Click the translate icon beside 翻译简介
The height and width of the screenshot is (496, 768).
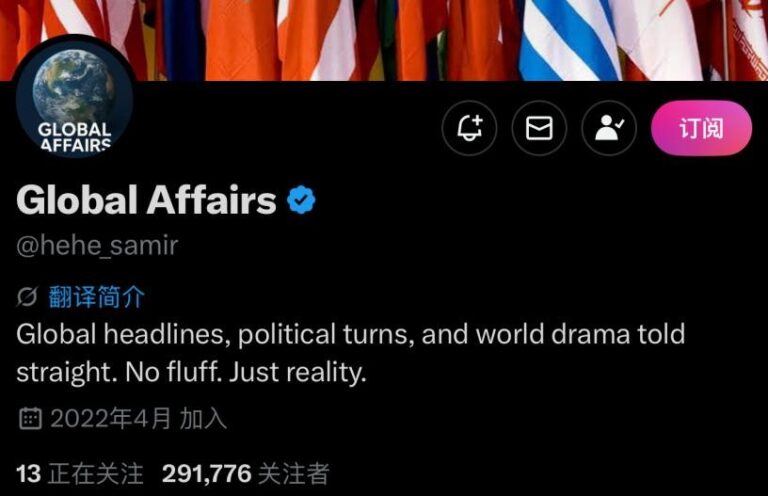[27, 297]
